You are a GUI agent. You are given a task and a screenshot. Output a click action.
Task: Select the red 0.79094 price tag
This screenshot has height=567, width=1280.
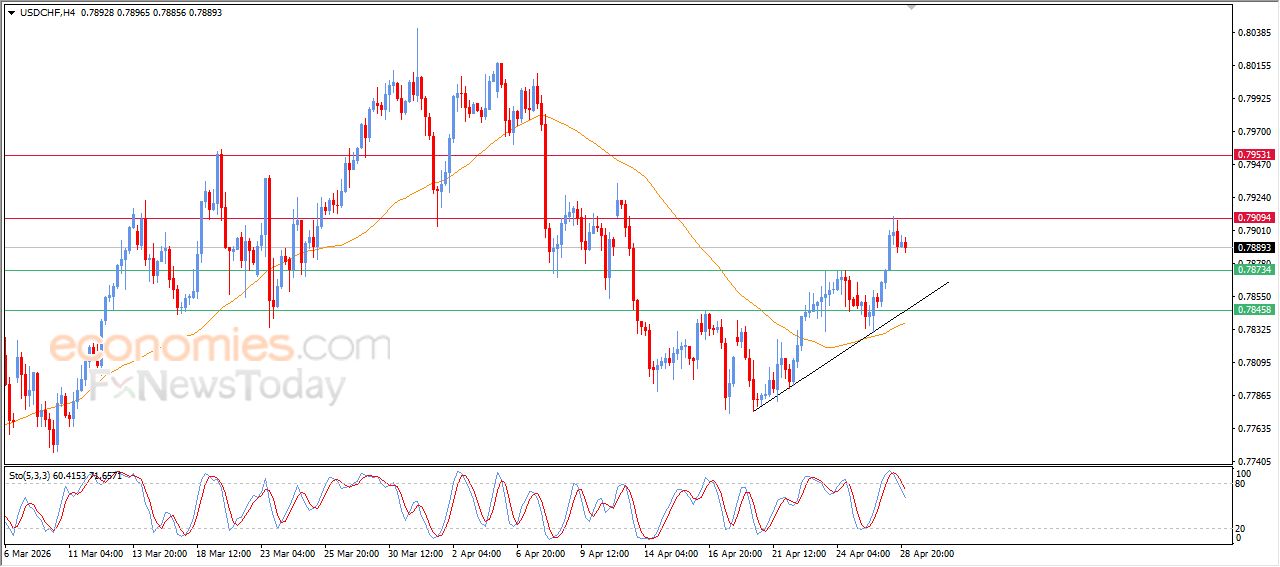coord(1253,218)
